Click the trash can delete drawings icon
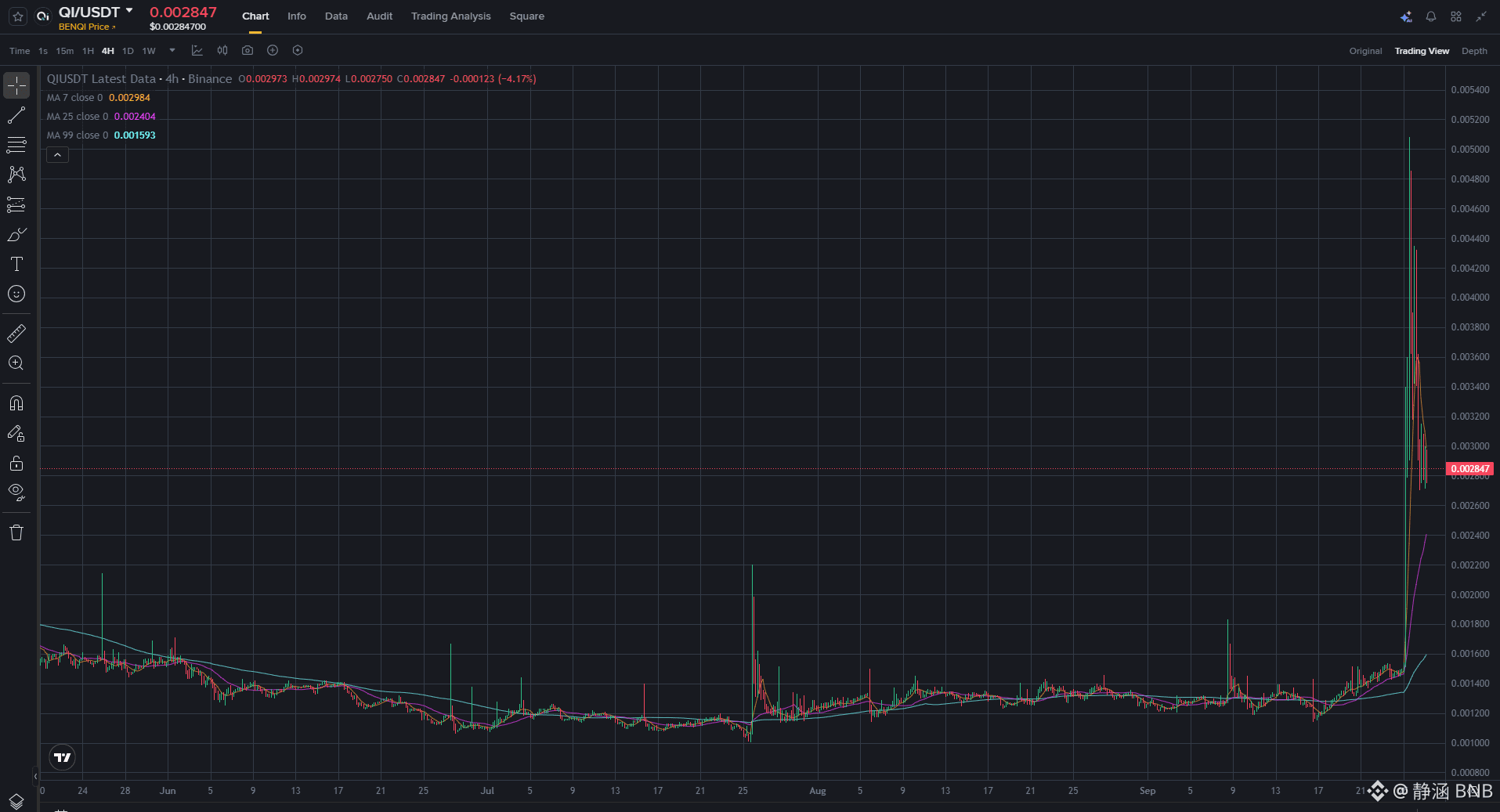 pyautogui.click(x=16, y=532)
